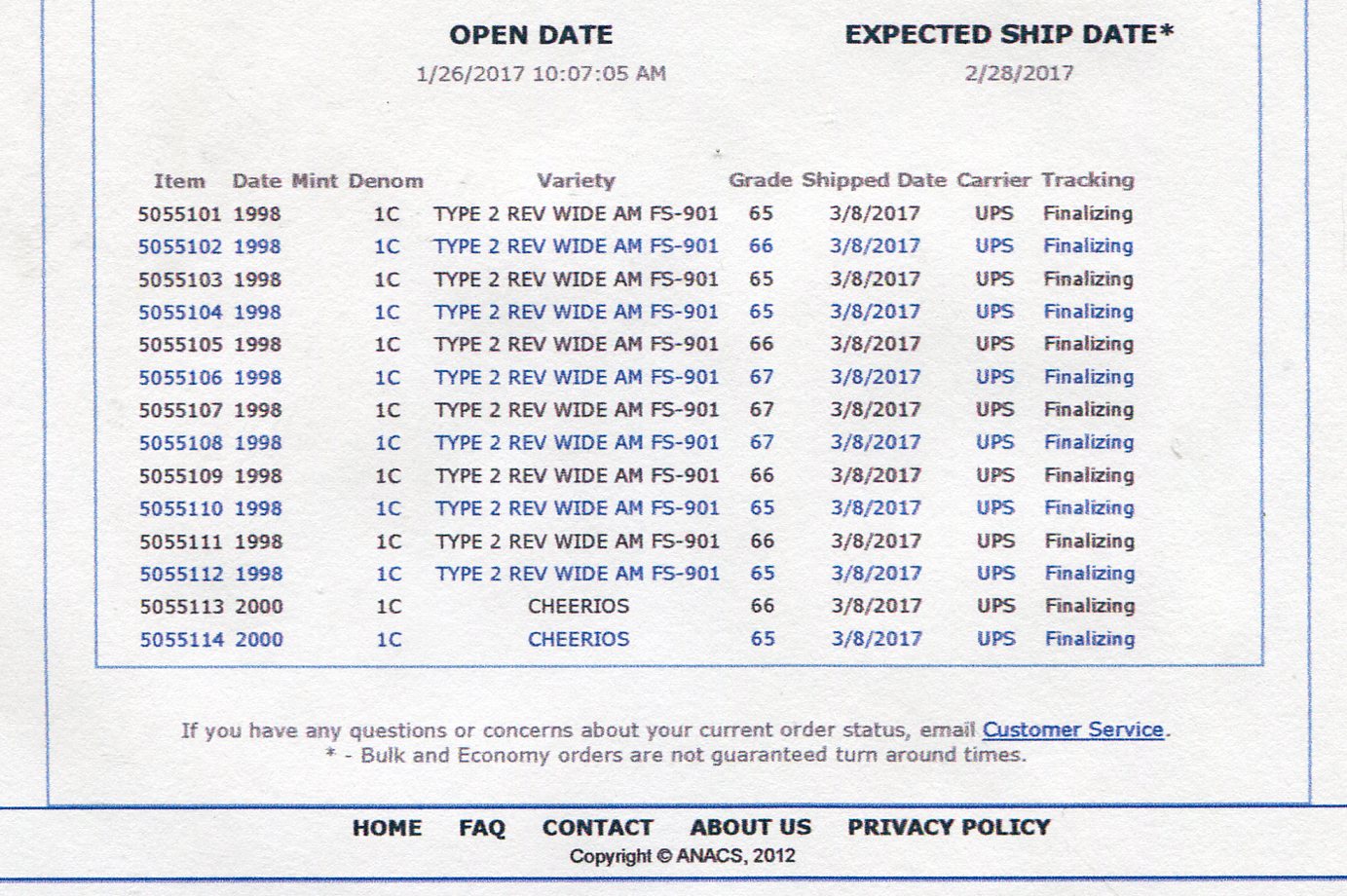
Task: Go to the HOME page link
Action: tap(387, 828)
